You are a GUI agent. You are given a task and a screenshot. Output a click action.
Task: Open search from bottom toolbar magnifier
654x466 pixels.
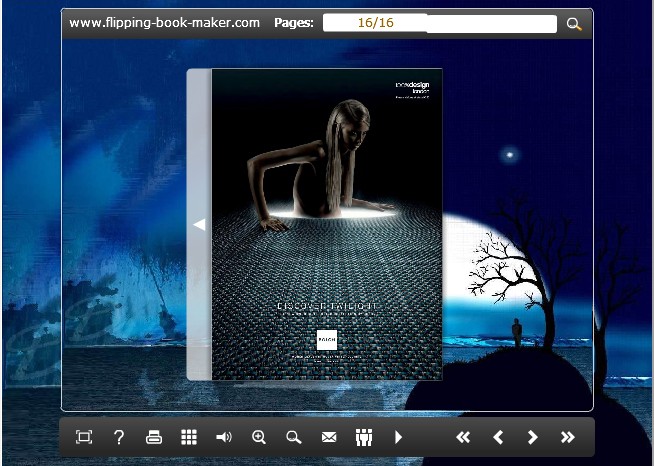294,437
